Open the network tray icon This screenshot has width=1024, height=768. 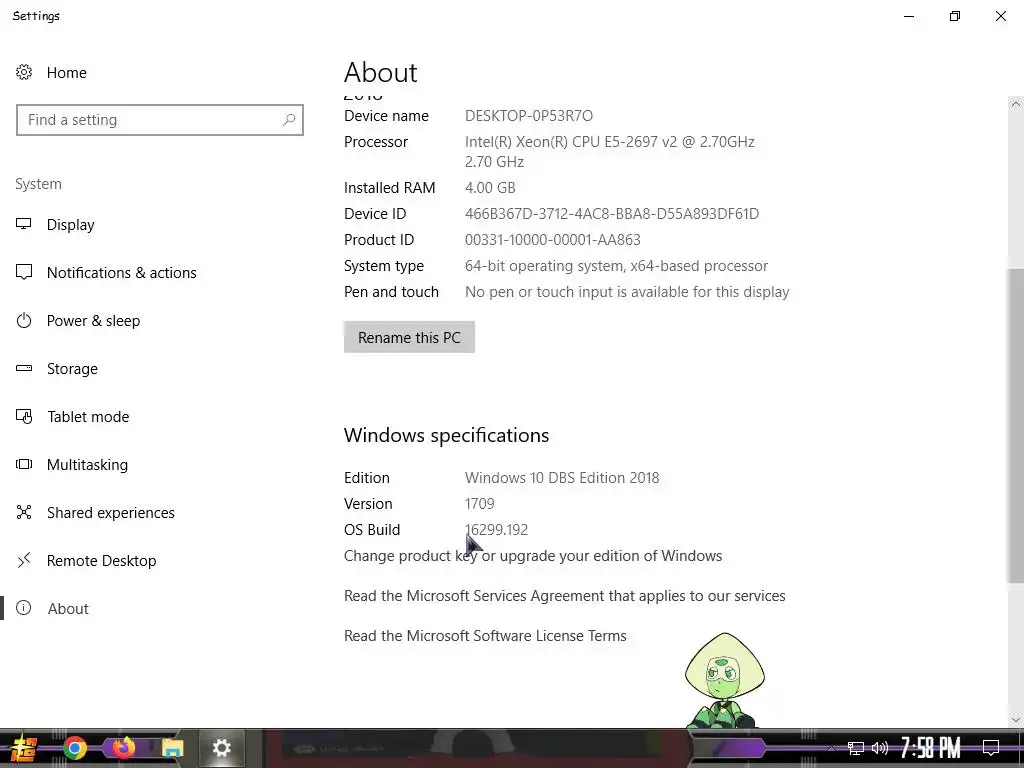[856, 748]
